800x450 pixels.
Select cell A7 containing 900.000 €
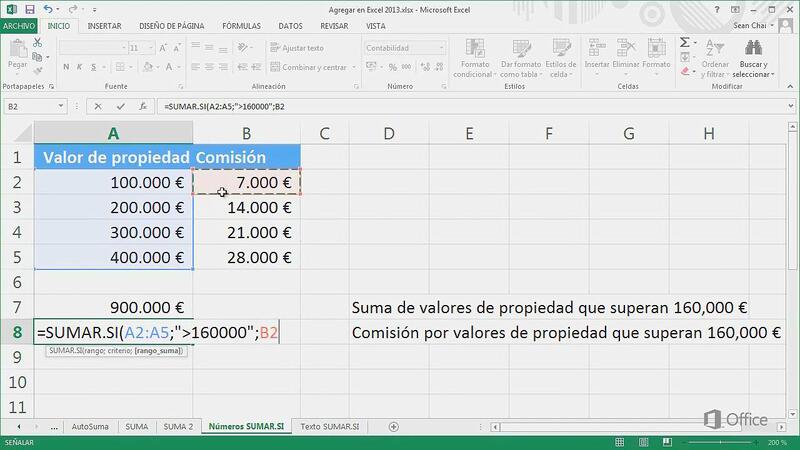113,308
